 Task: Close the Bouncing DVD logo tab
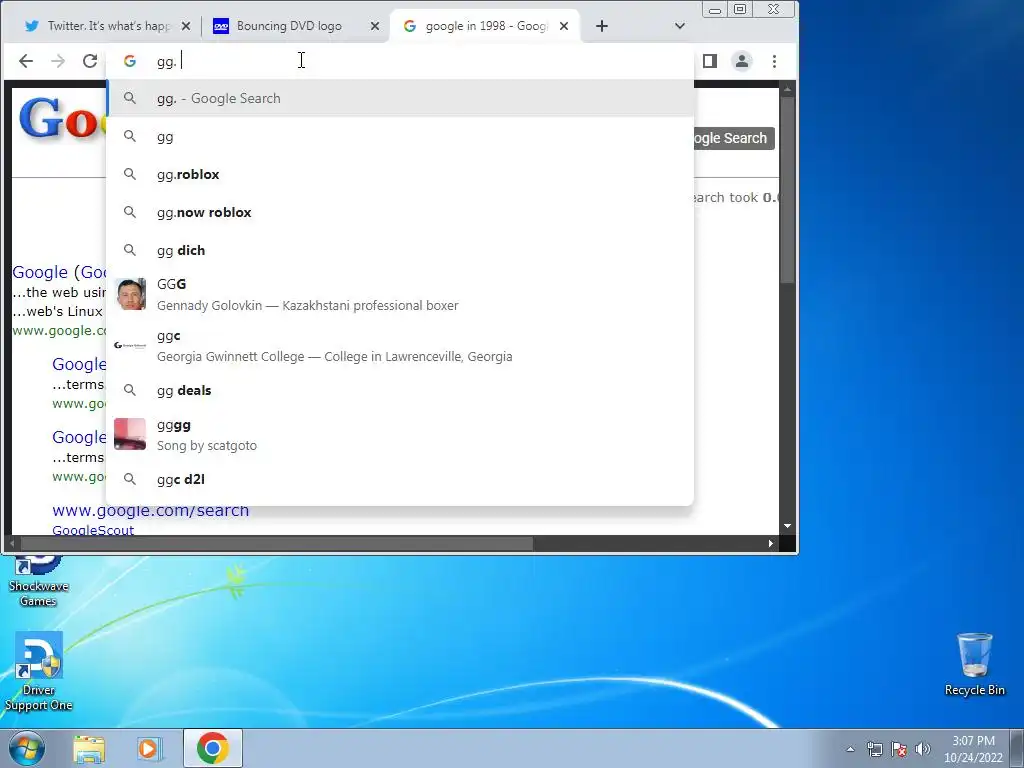(375, 26)
